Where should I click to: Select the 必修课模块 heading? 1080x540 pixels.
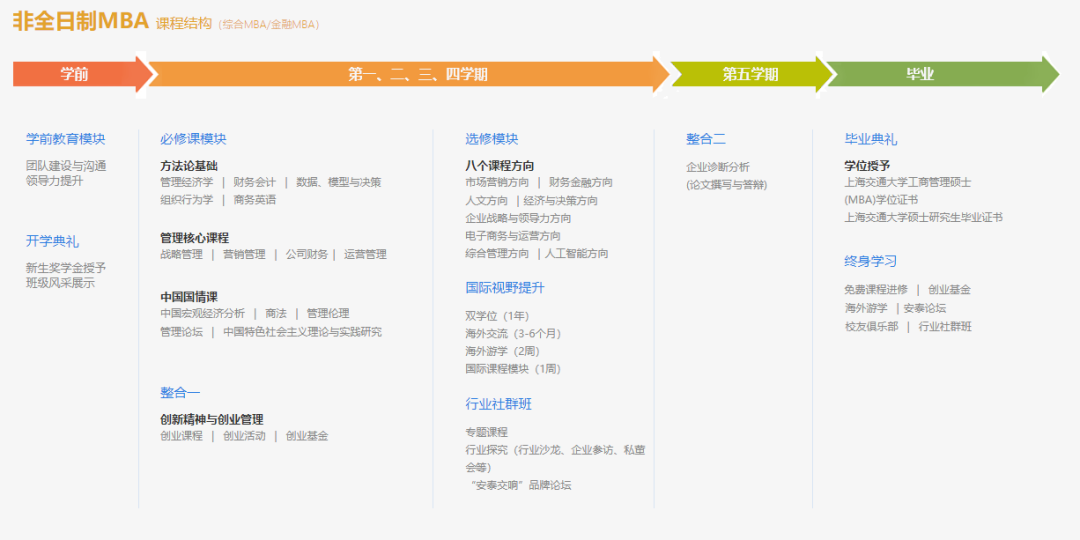click(193, 139)
